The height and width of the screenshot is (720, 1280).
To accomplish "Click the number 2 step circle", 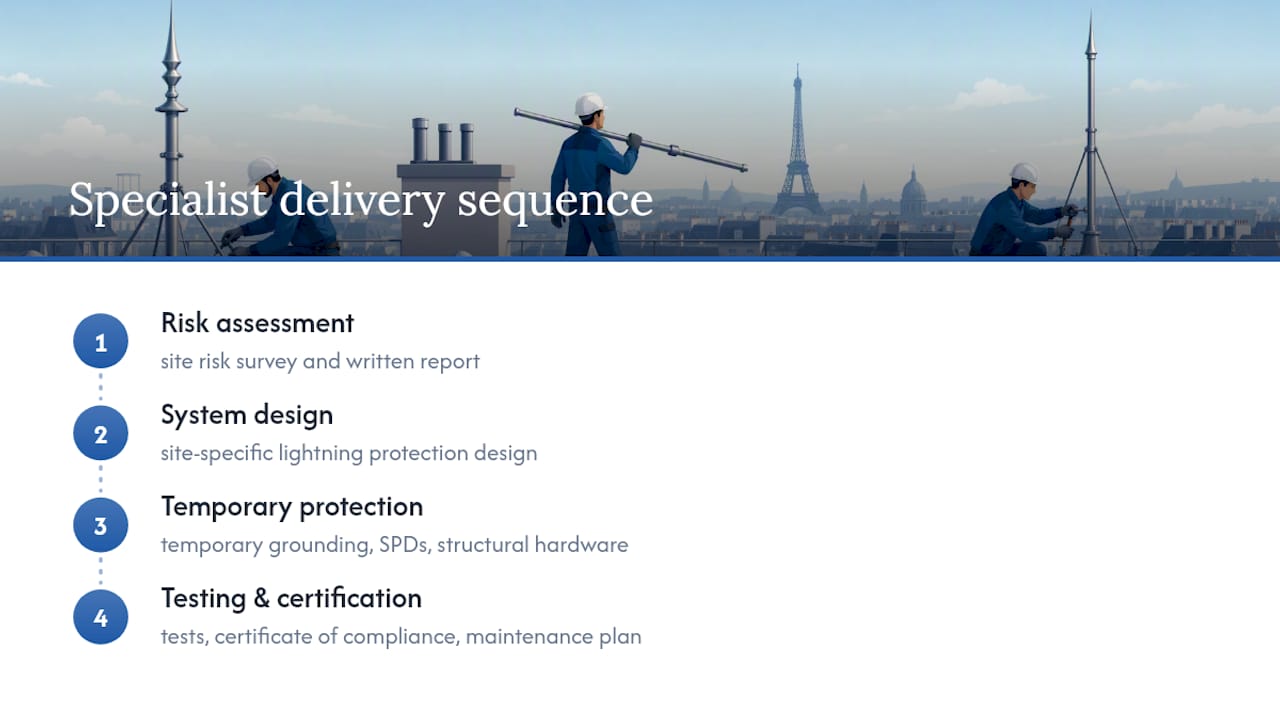I will pos(100,434).
